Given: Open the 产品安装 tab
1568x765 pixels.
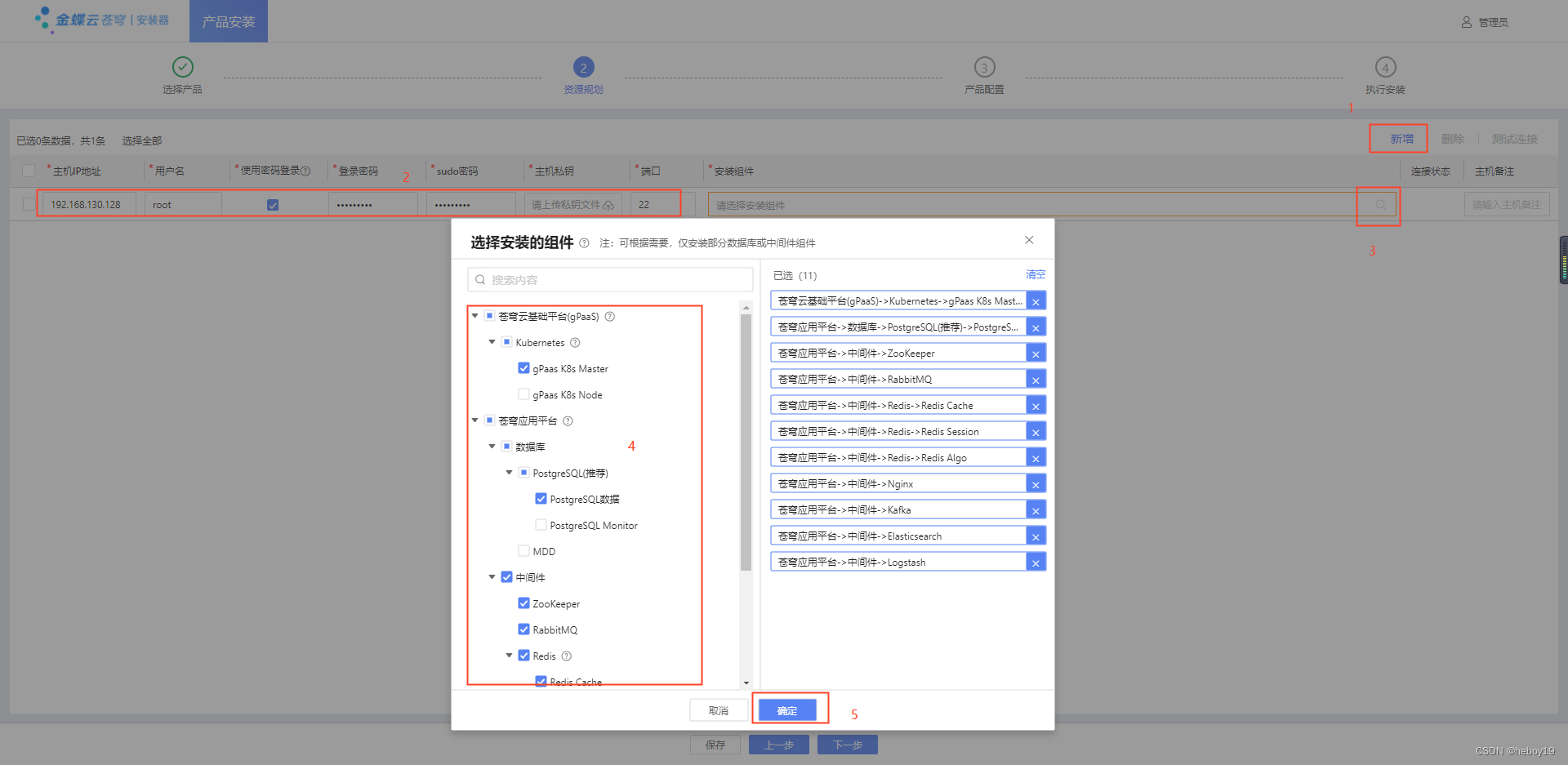Looking at the screenshot, I should pos(229,21).
